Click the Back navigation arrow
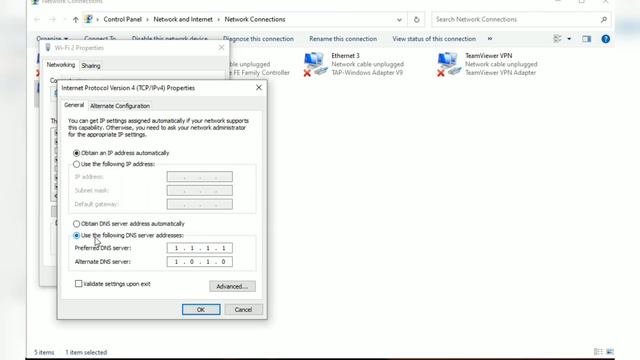This screenshot has height=360, width=640. click(37, 20)
